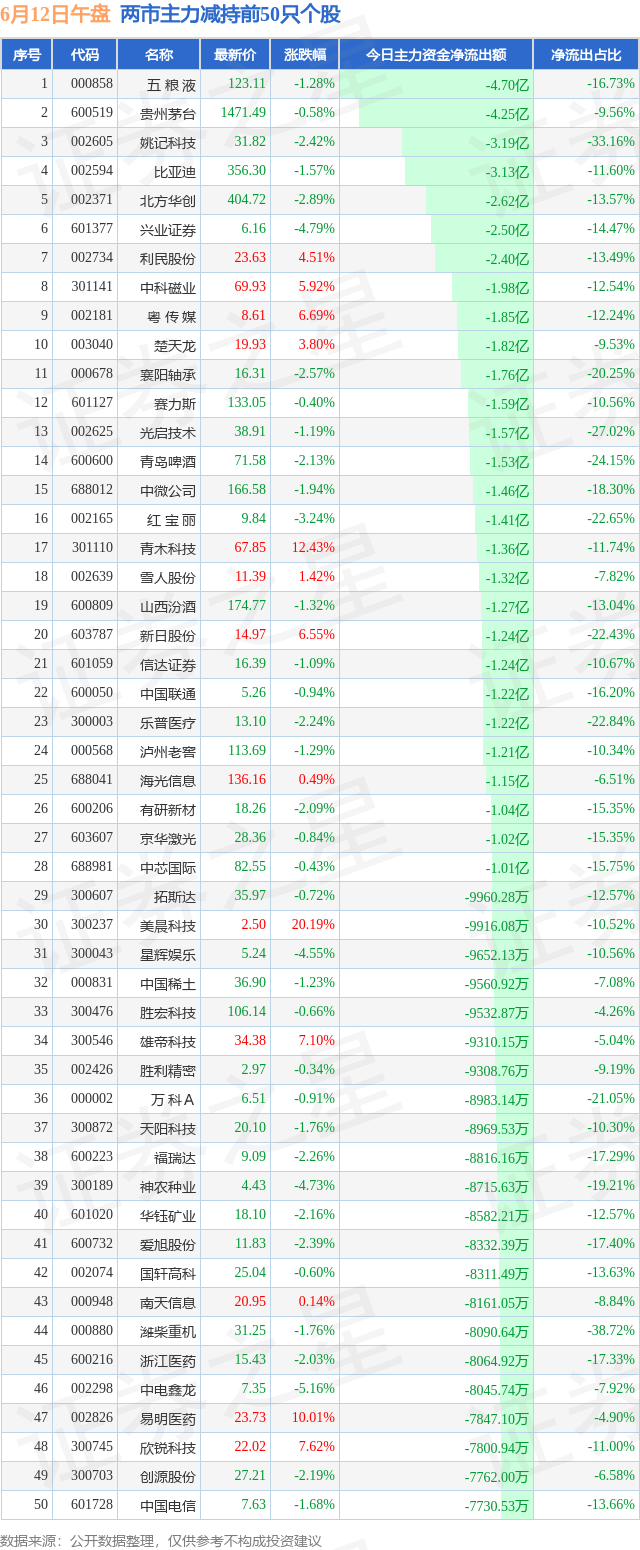Click net outflow ratio -20.25%
The height and width of the screenshot is (1550, 640).
pyautogui.click(x=611, y=374)
